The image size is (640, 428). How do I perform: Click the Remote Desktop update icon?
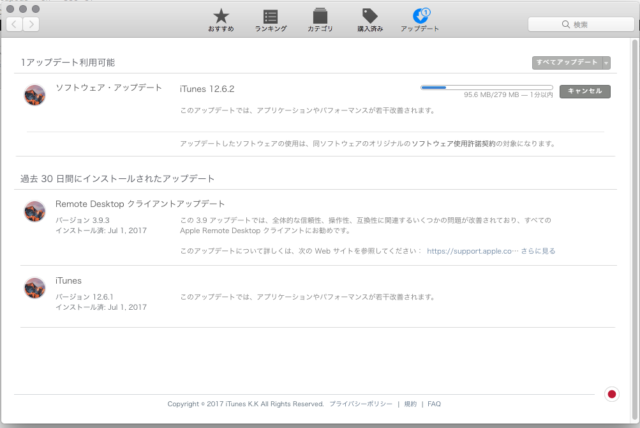(x=35, y=211)
